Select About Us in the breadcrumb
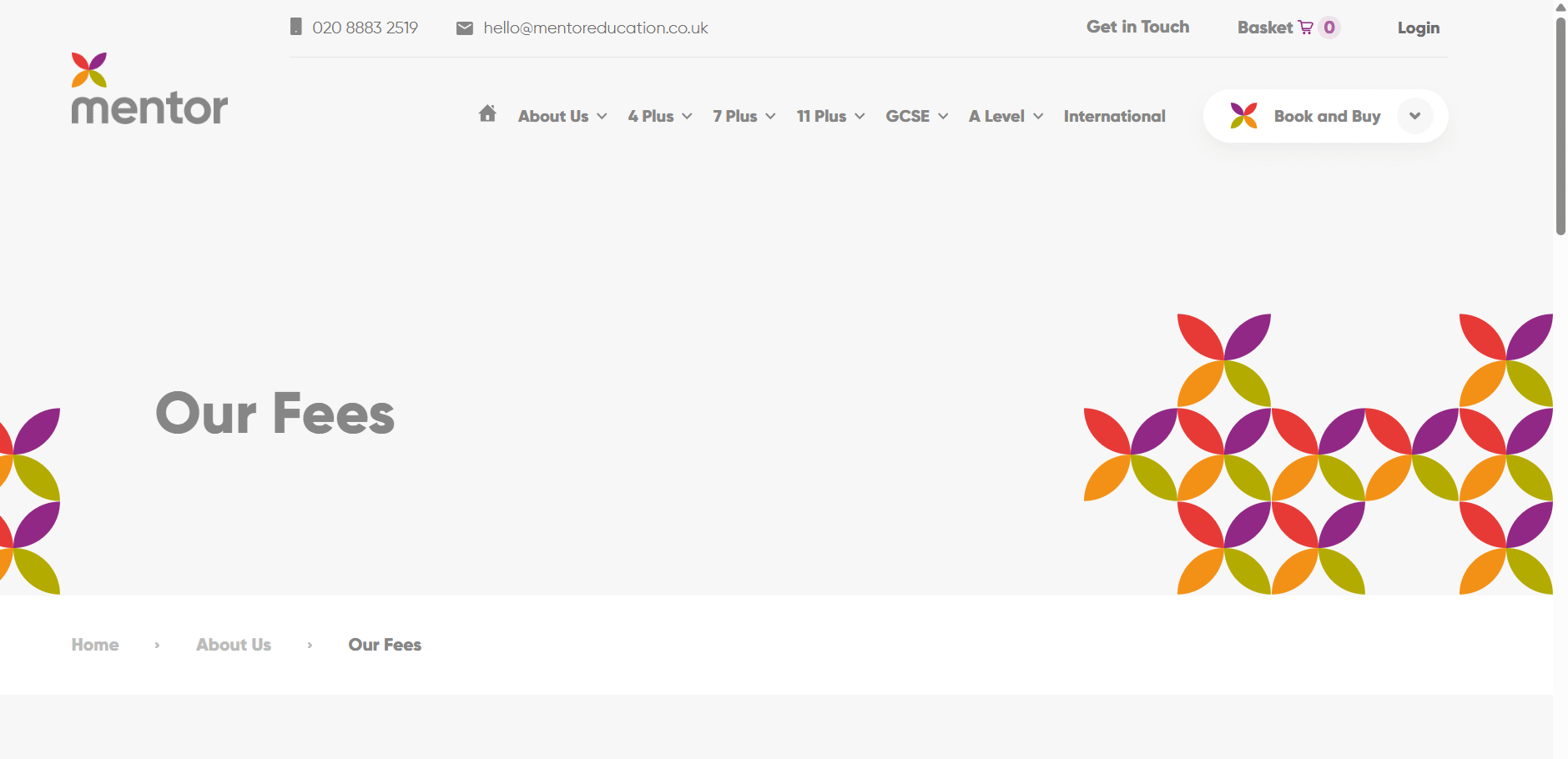Image resolution: width=1568 pixels, height=759 pixels. click(234, 645)
